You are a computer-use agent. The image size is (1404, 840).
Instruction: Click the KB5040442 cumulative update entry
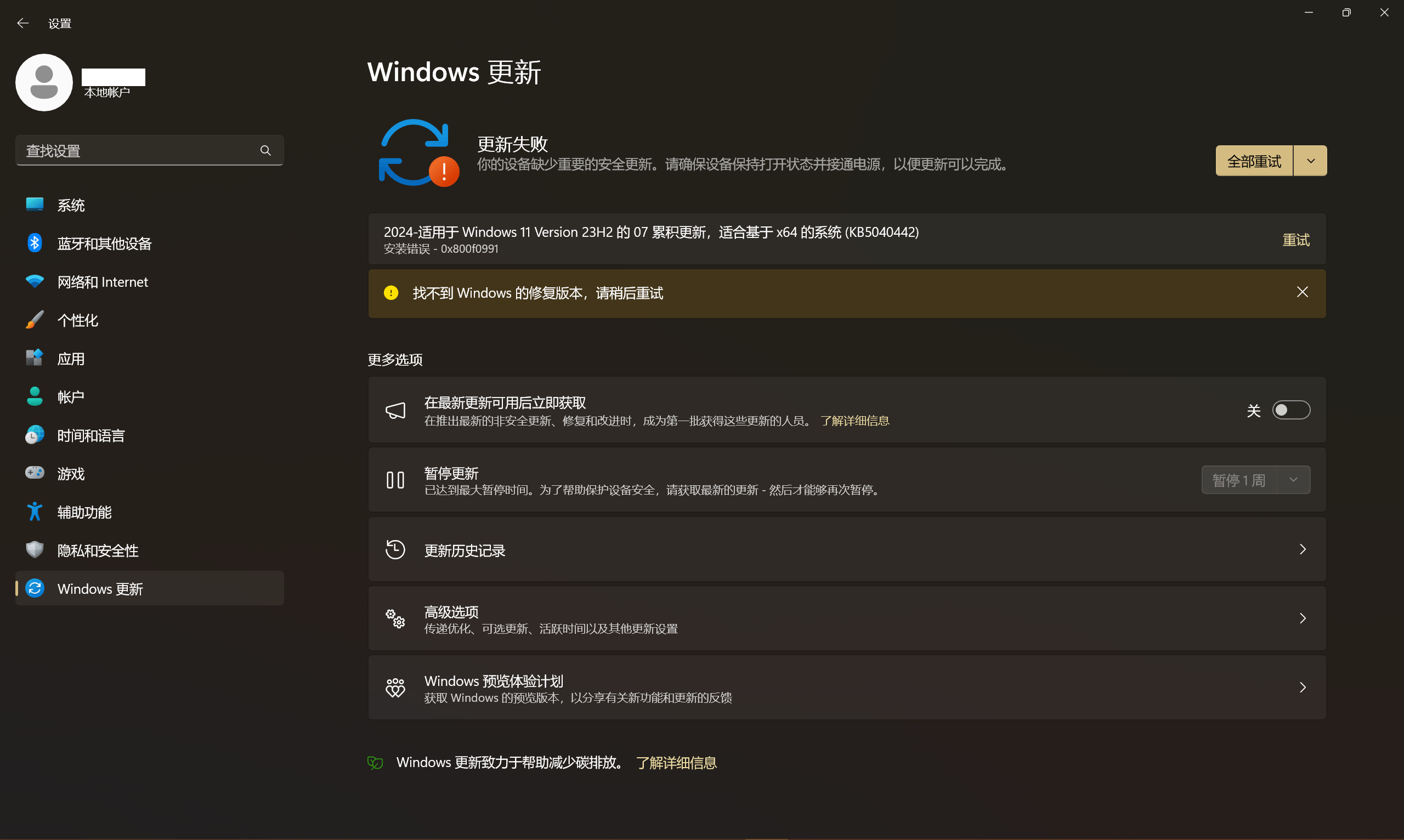[847, 239]
